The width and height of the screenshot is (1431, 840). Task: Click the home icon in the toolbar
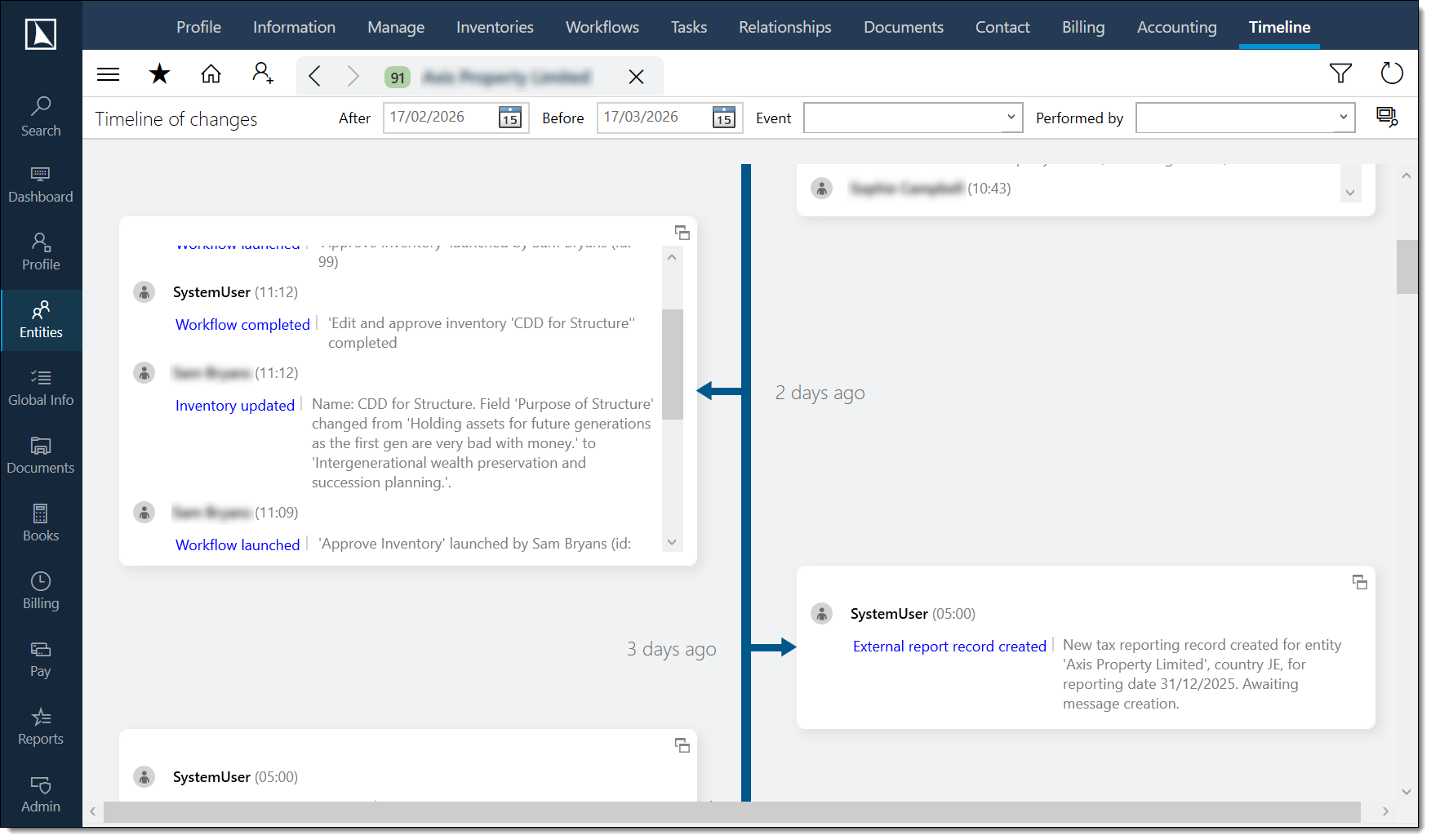(x=211, y=74)
